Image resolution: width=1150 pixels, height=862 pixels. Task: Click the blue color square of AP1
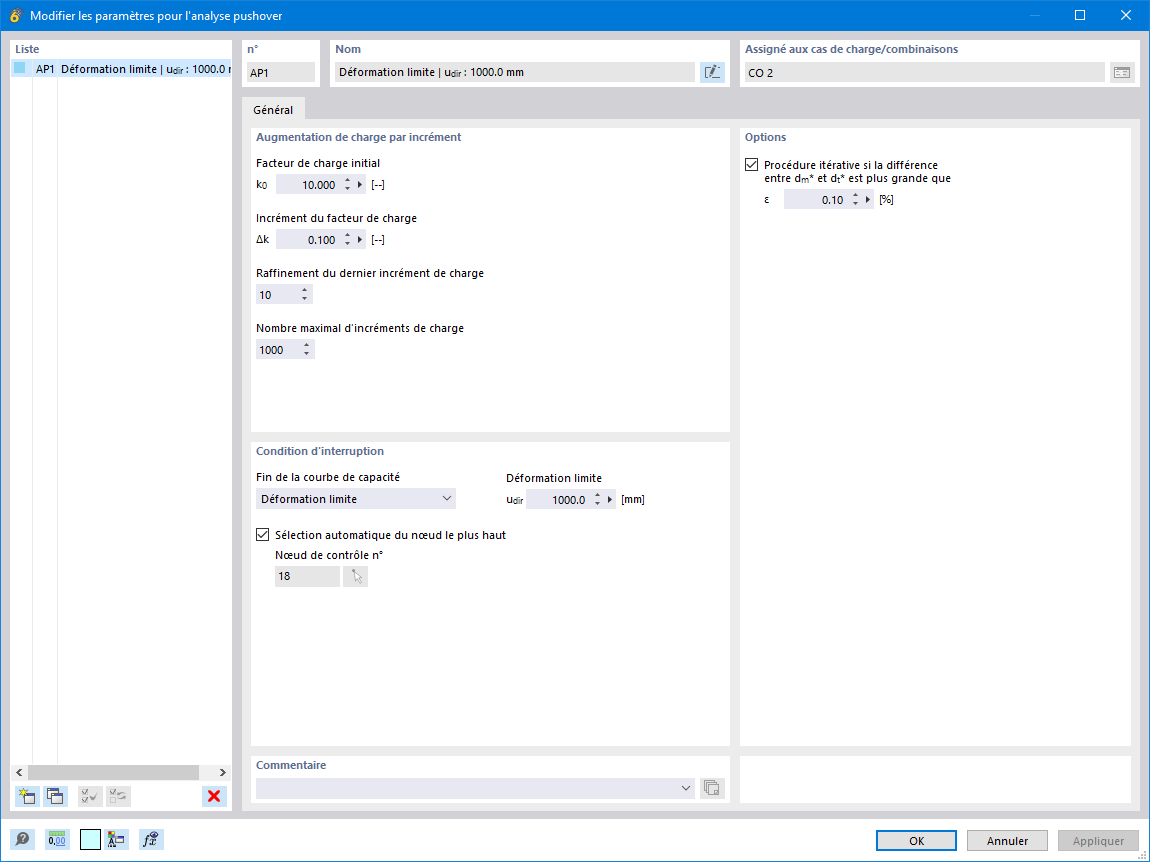click(x=20, y=68)
